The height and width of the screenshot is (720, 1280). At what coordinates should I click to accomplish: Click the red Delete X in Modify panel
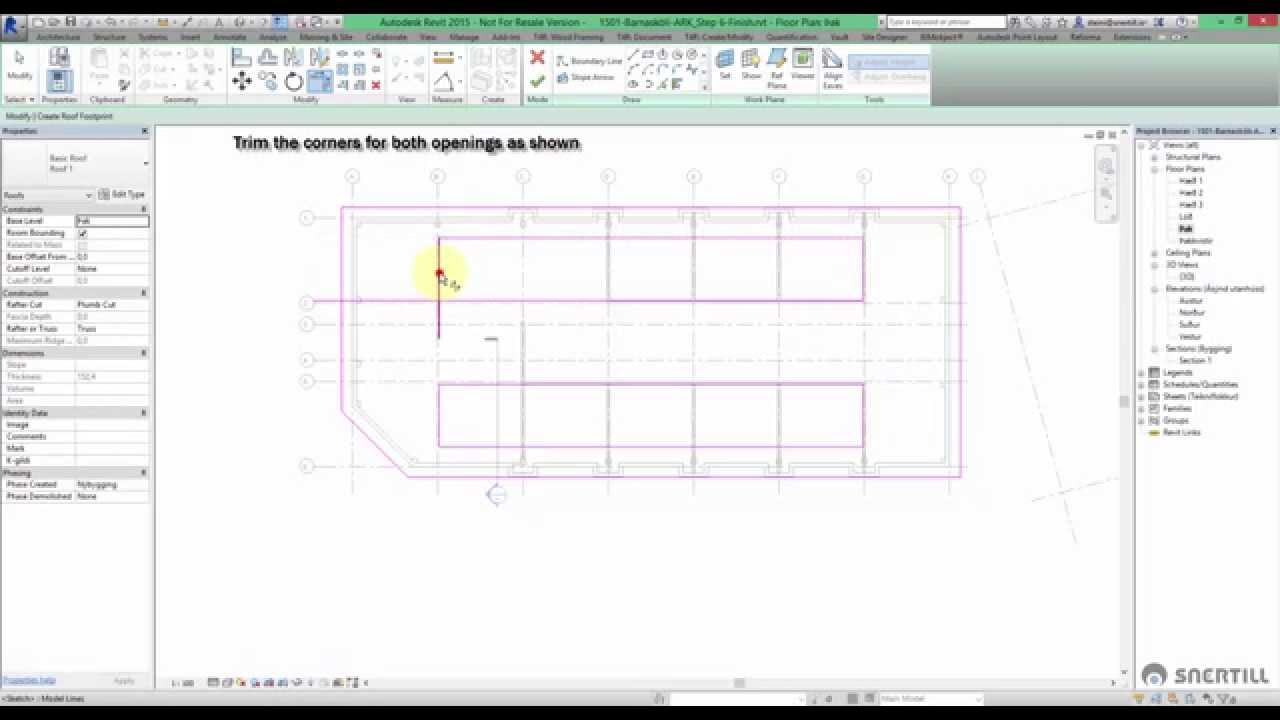tap(375, 85)
